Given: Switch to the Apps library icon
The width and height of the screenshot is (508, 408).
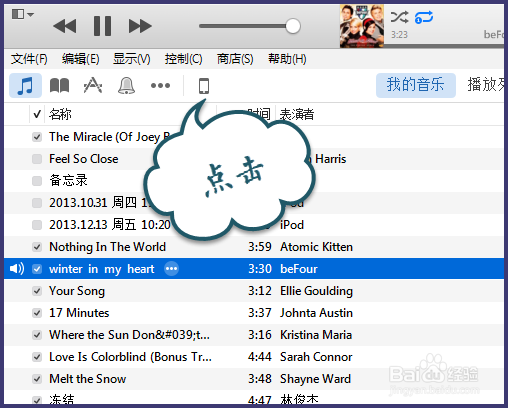Looking at the screenshot, I should click(93, 86).
